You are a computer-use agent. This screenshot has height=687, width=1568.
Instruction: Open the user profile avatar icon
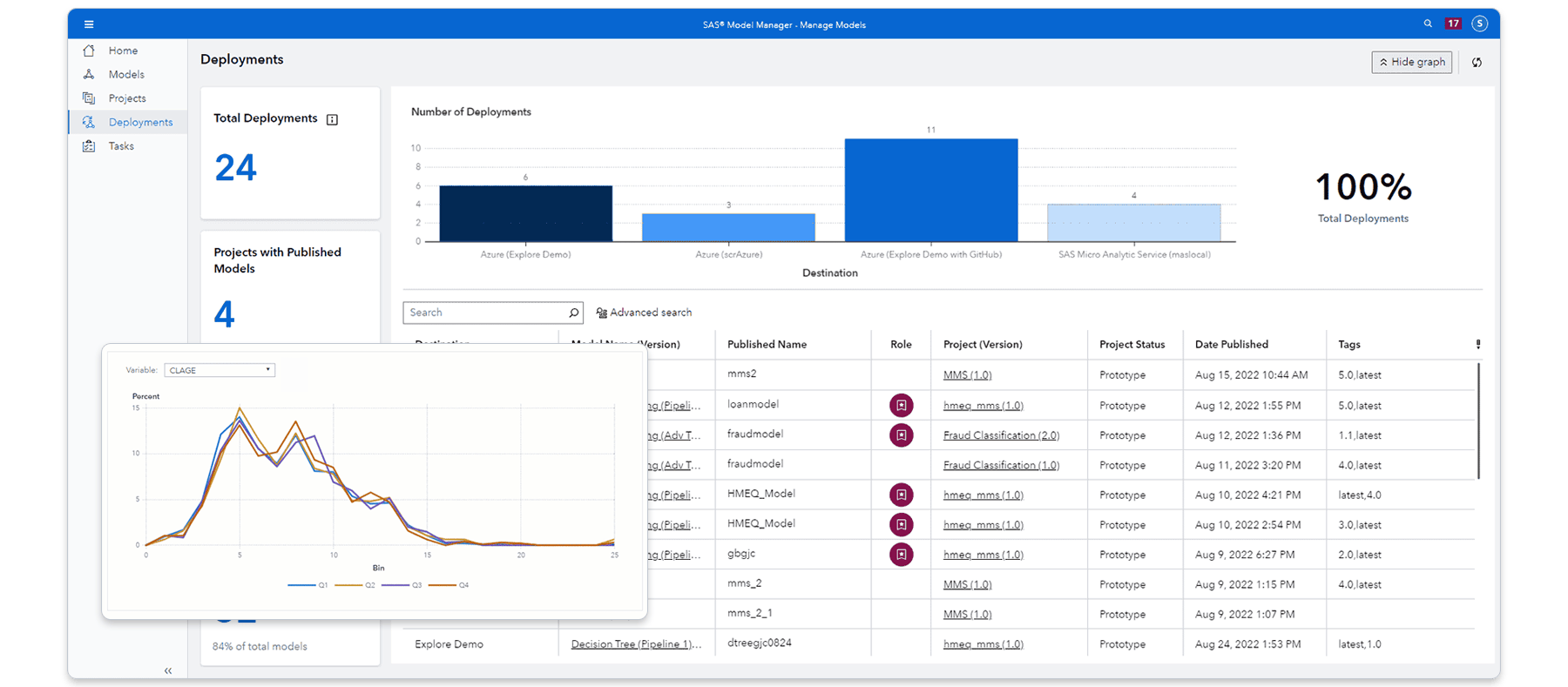coord(1479,24)
